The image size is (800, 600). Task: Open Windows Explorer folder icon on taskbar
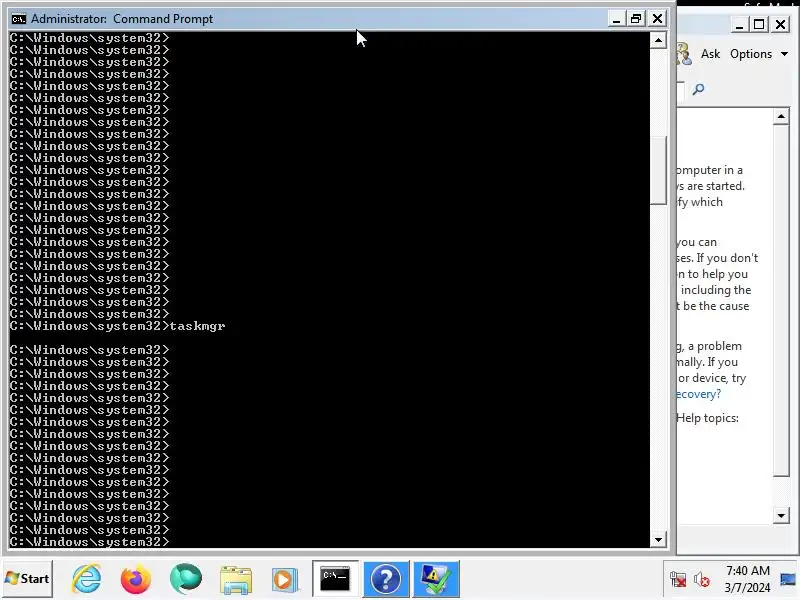click(235, 580)
